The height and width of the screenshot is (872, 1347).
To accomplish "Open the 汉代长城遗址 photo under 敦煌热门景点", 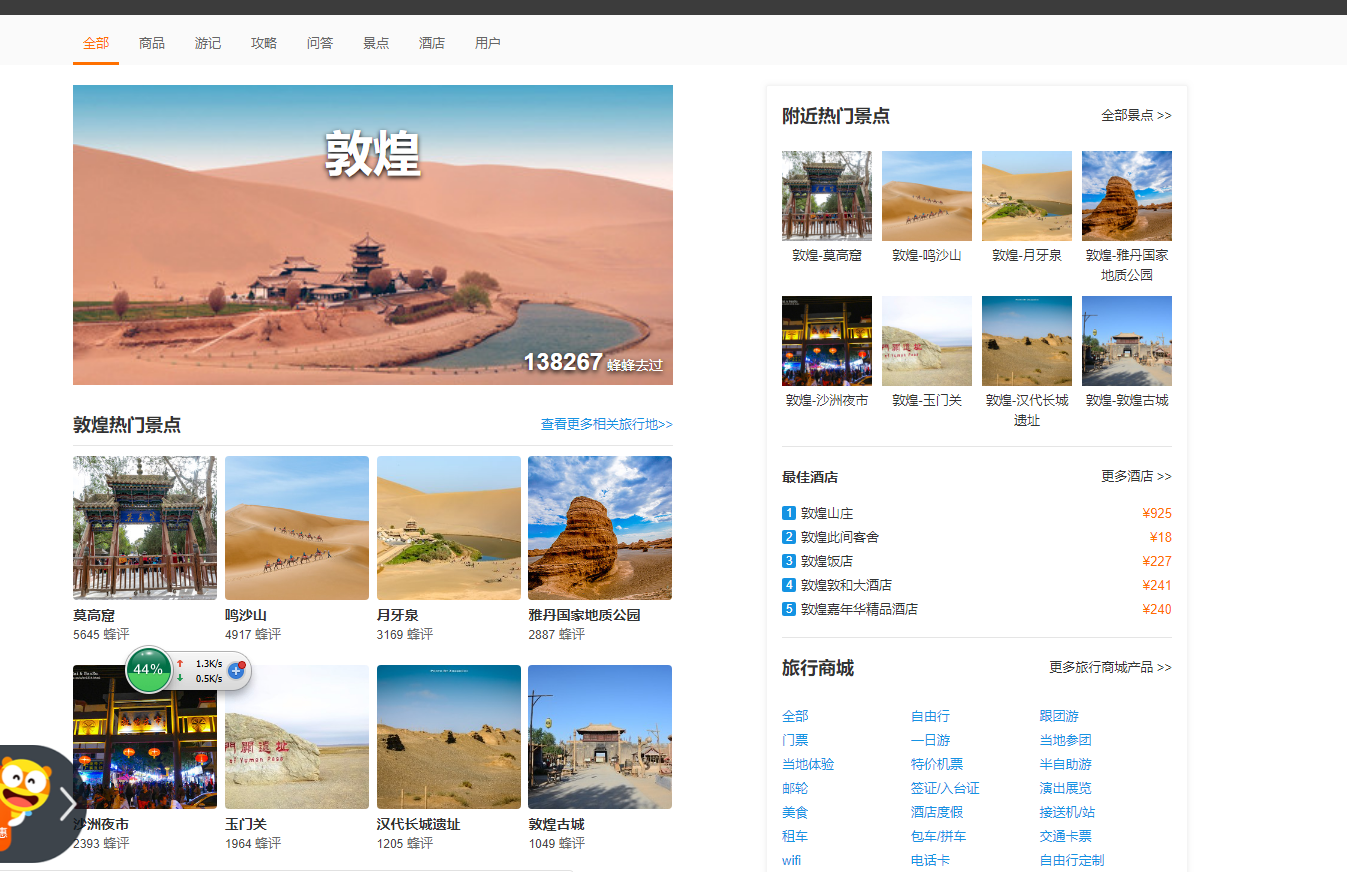I will point(449,737).
